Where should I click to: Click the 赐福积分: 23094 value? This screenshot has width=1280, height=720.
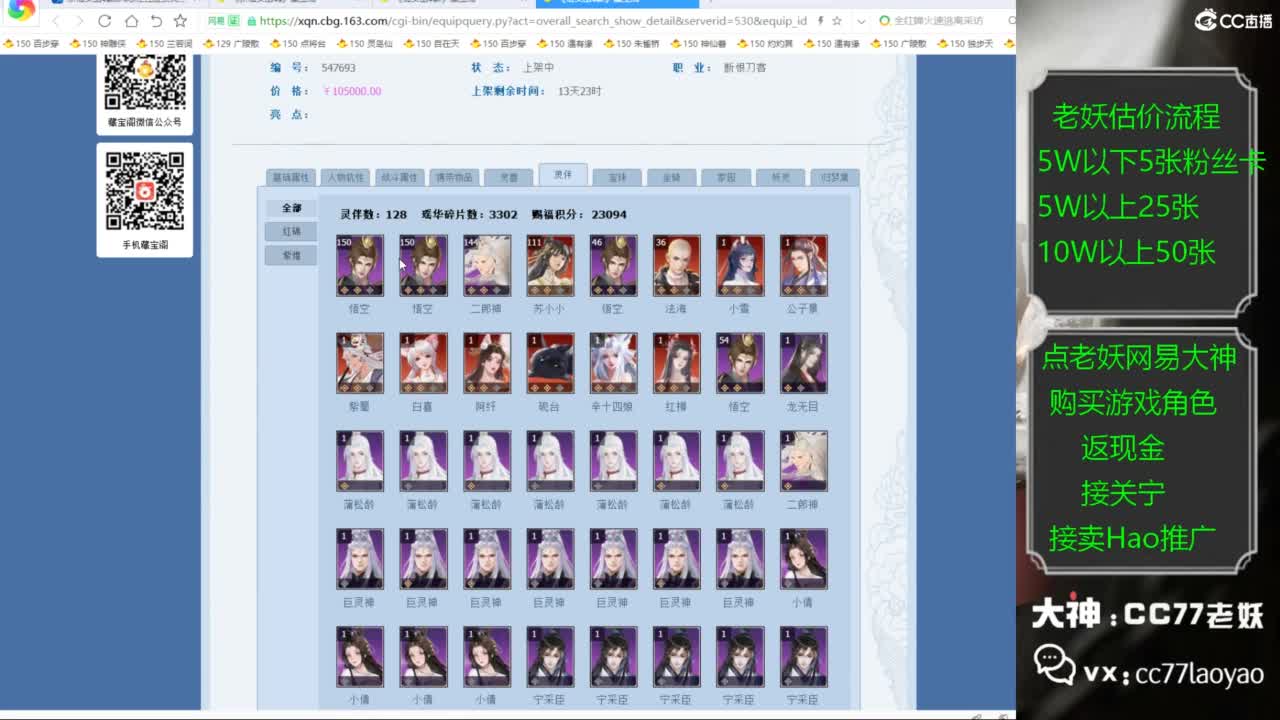click(x=579, y=214)
